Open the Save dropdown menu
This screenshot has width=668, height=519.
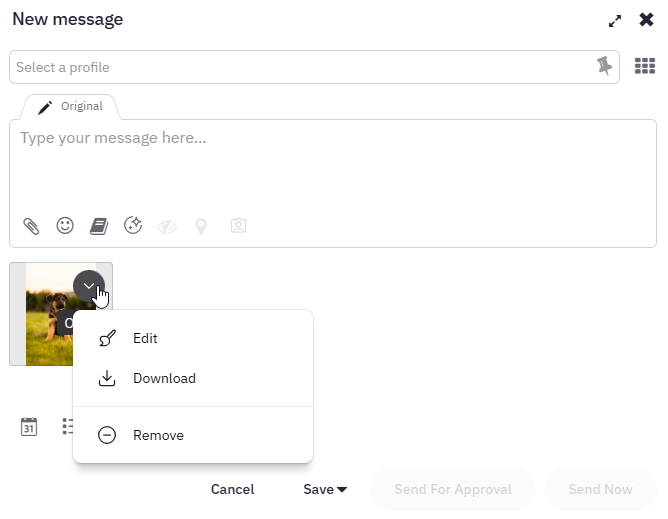325,489
